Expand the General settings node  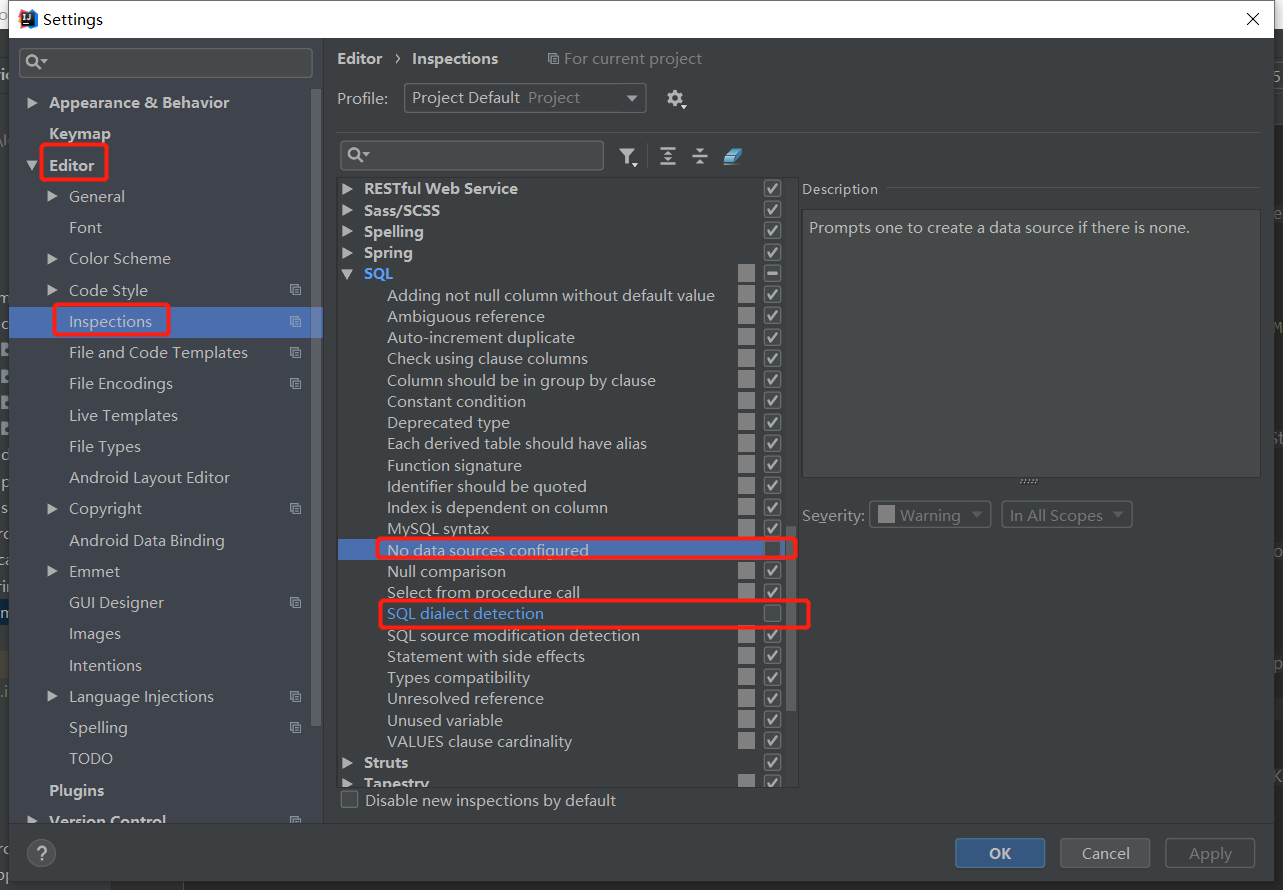click(52, 196)
